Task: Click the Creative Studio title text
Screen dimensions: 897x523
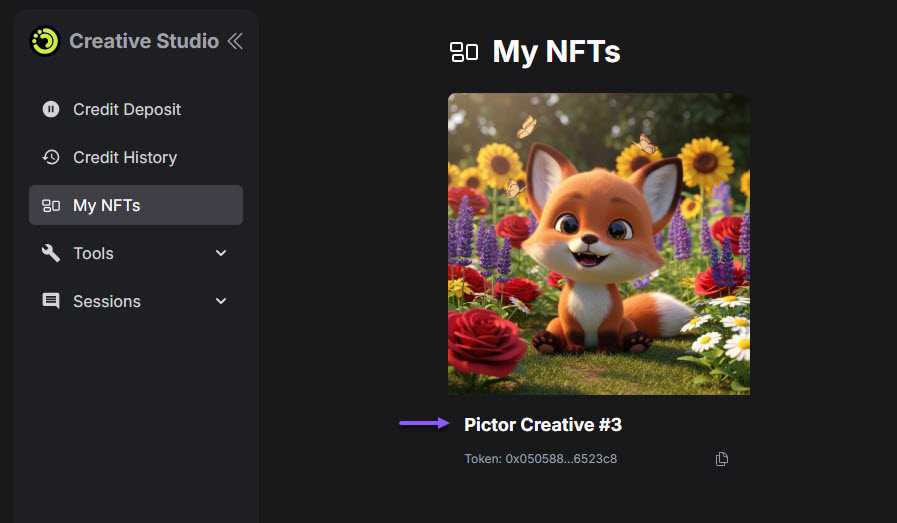Action: (x=144, y=41)
